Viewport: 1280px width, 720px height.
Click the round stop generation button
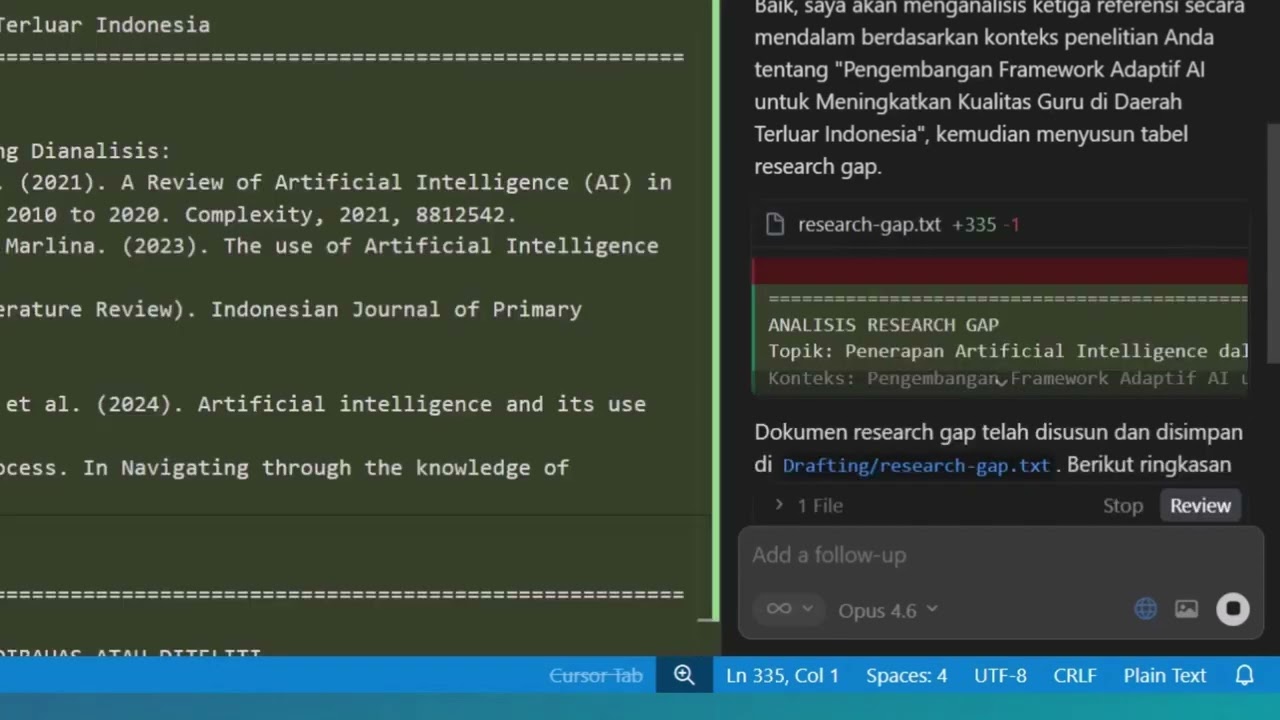coord(1232,609)
